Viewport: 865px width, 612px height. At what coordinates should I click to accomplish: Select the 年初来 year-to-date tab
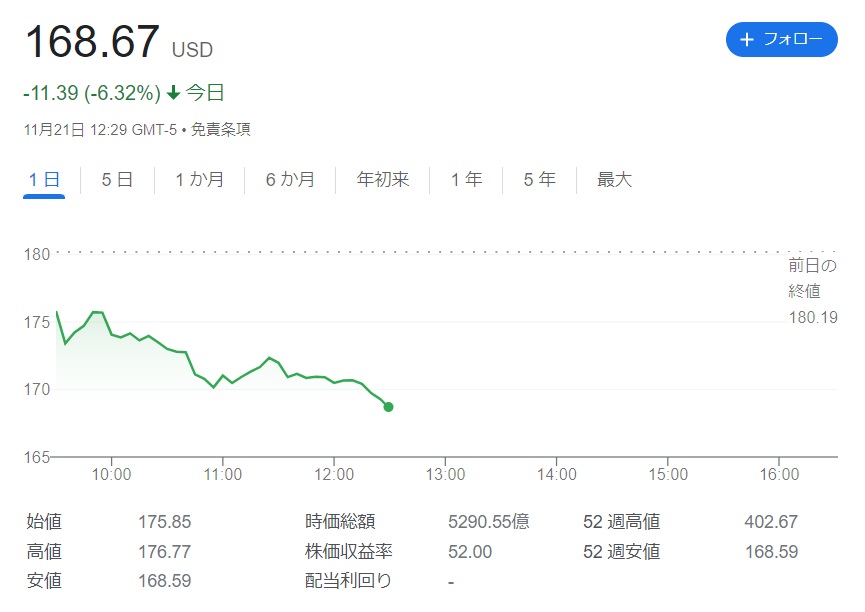(383, 180)
